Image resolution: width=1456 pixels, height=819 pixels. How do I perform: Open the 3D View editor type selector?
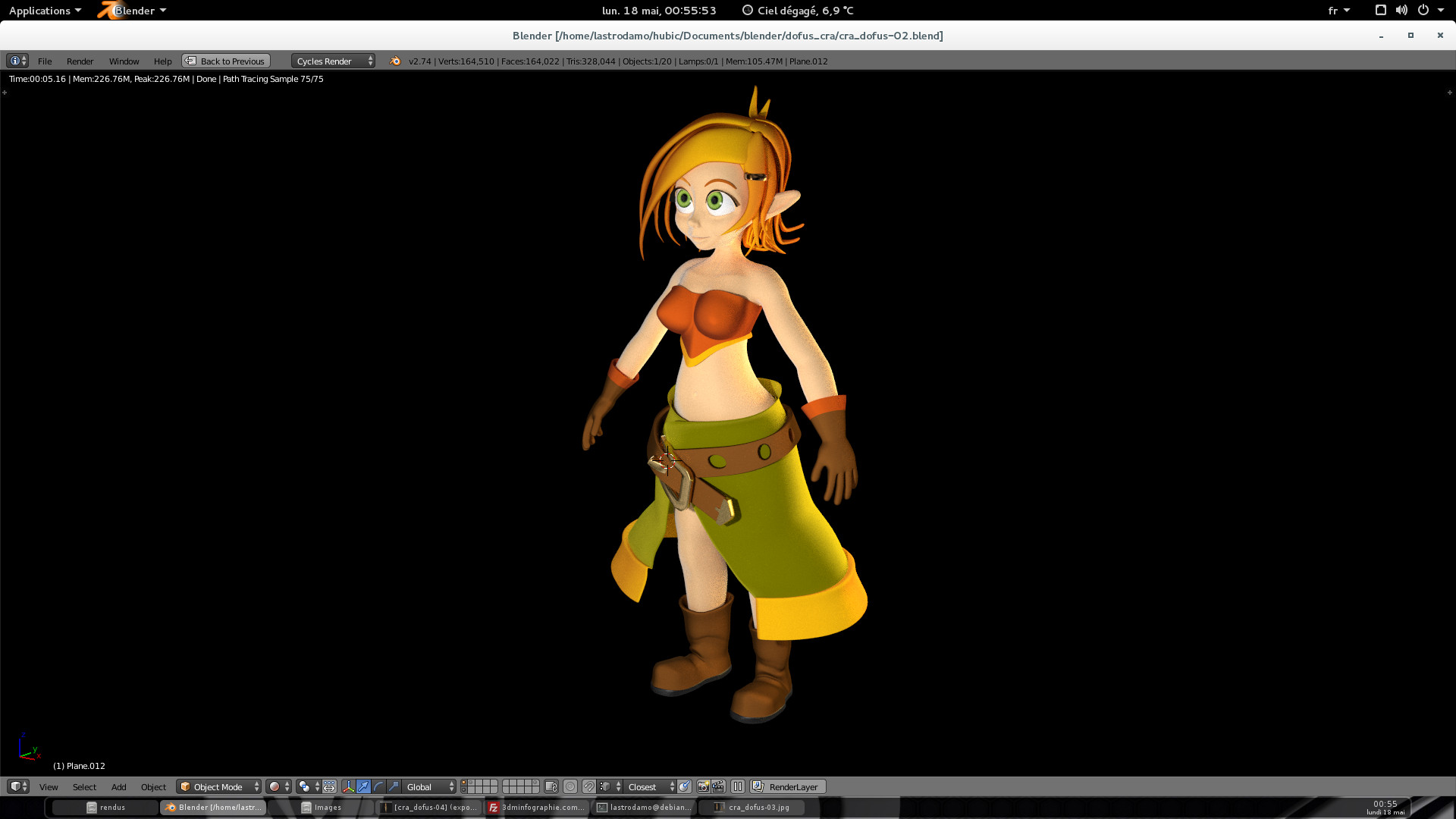(x=18, y=786)
